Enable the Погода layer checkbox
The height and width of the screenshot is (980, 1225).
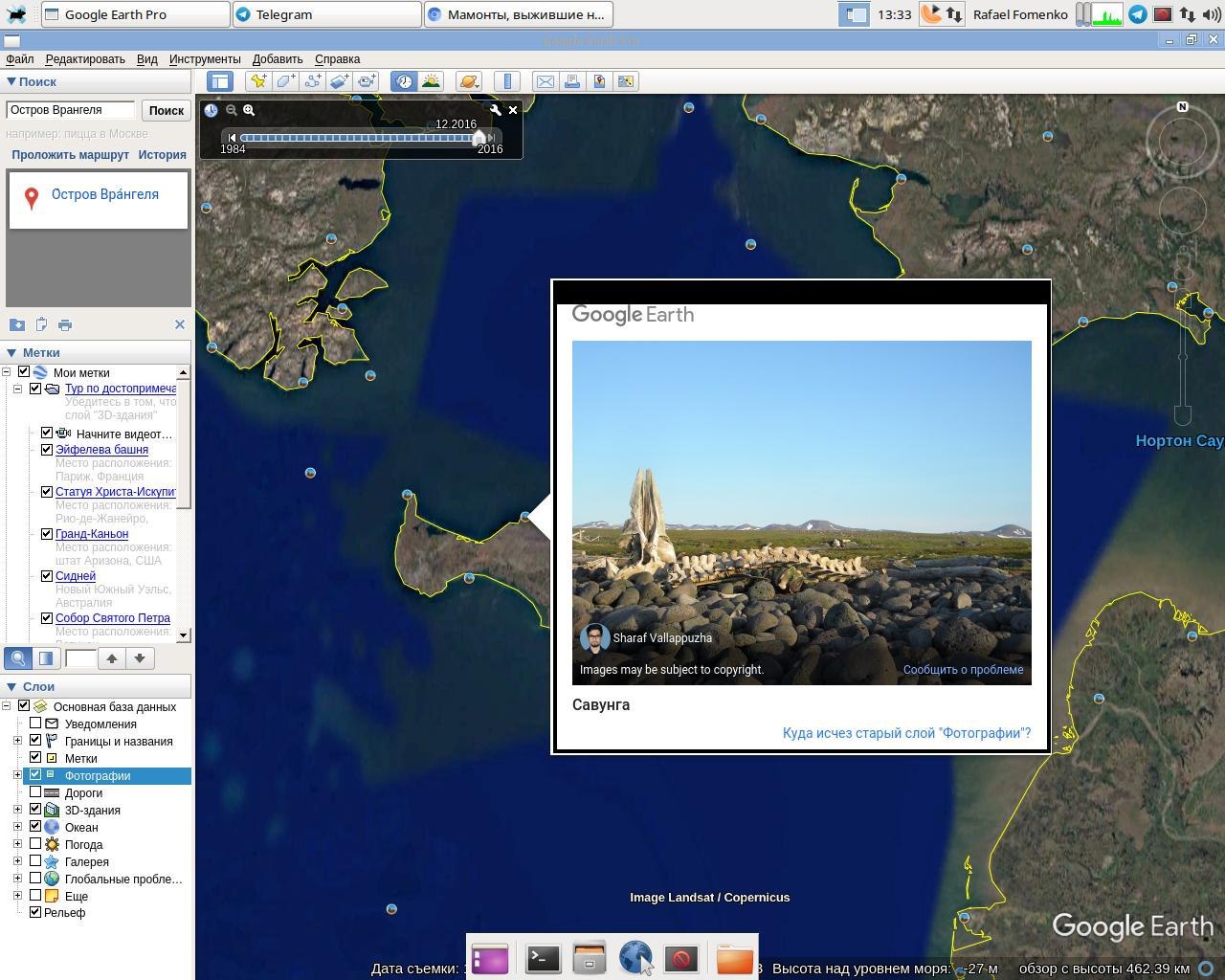(x=35, y=844)
